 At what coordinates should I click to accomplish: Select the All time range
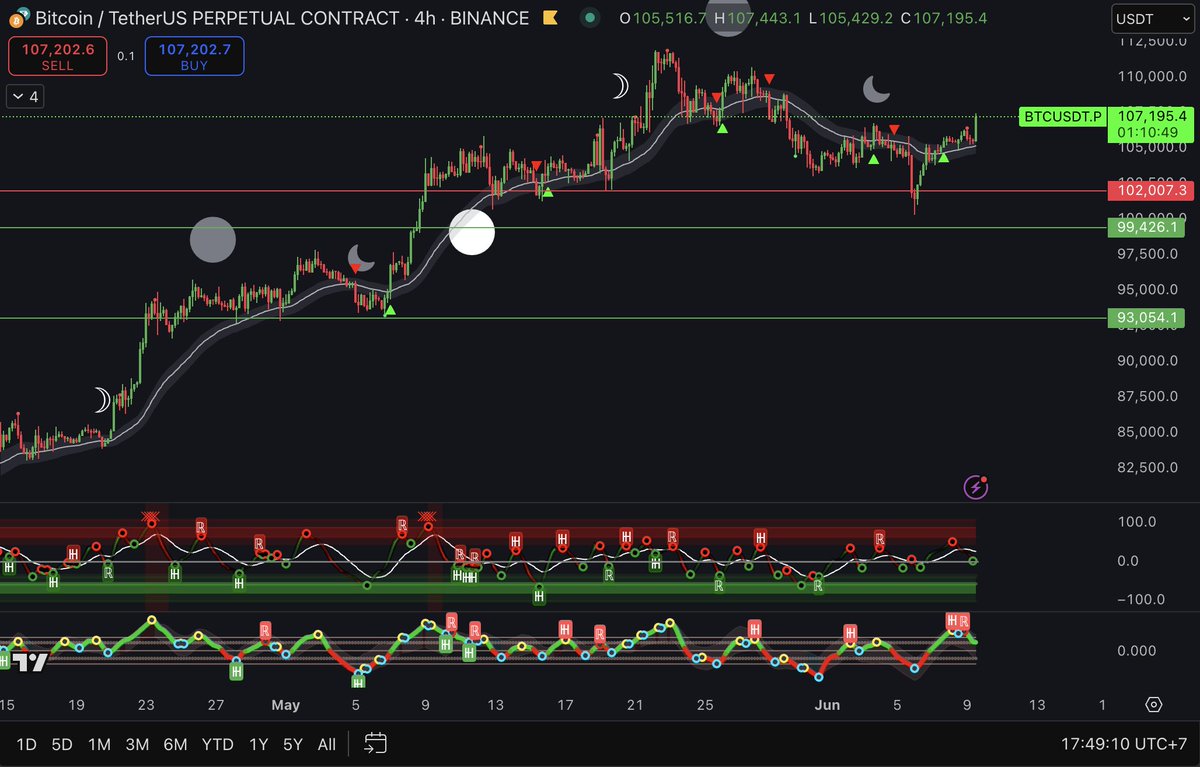tap(326, 744)
